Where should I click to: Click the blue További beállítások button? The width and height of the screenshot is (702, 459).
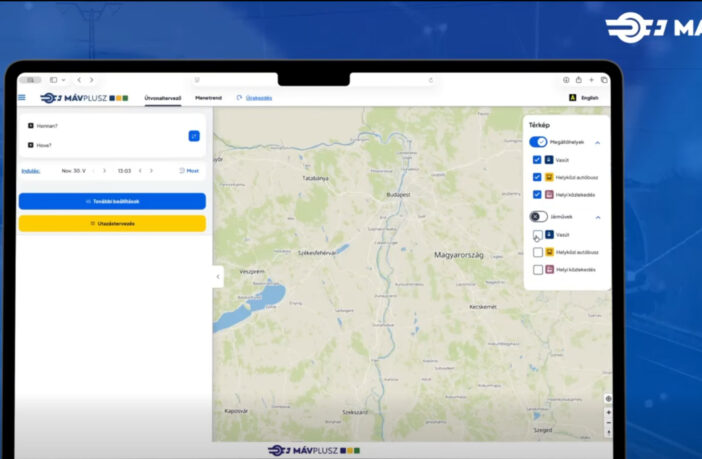click(112, 201)
